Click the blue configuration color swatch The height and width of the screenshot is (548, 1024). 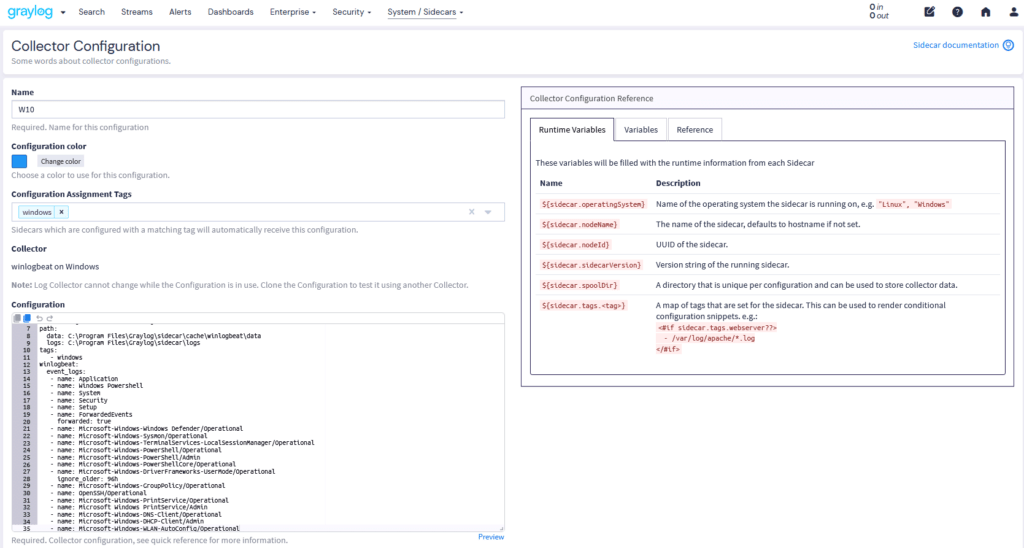pos(19,161)
